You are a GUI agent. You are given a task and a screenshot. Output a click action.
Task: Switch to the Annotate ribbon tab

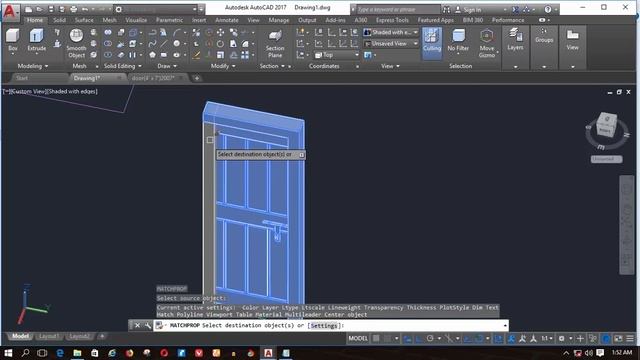227,20
